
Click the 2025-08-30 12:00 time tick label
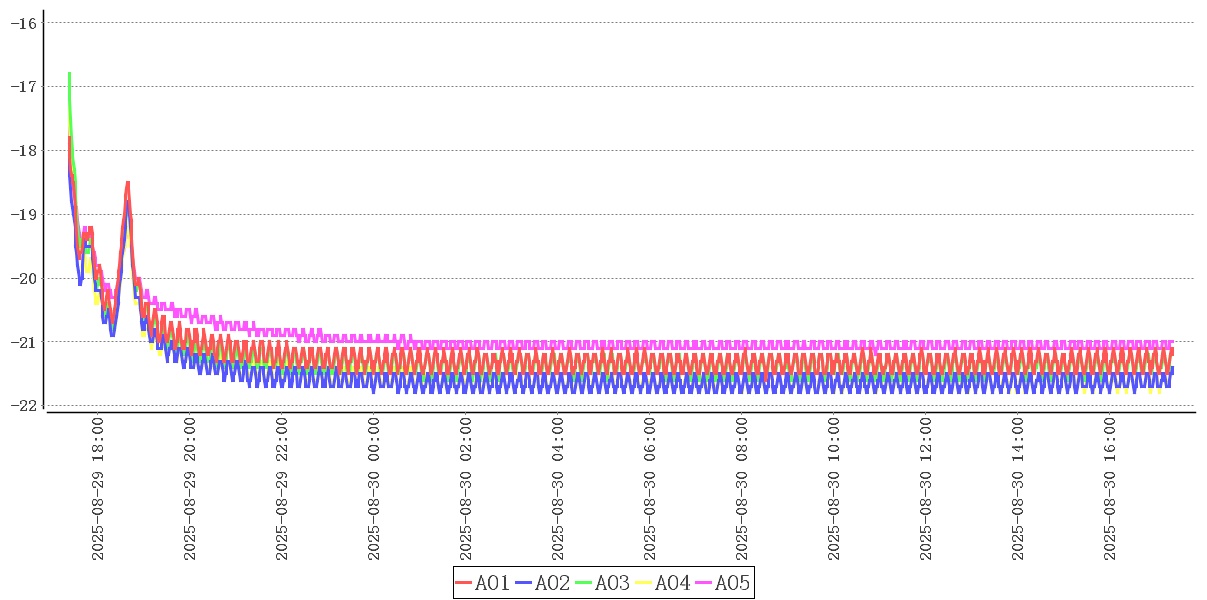click(x=926, y=489)
